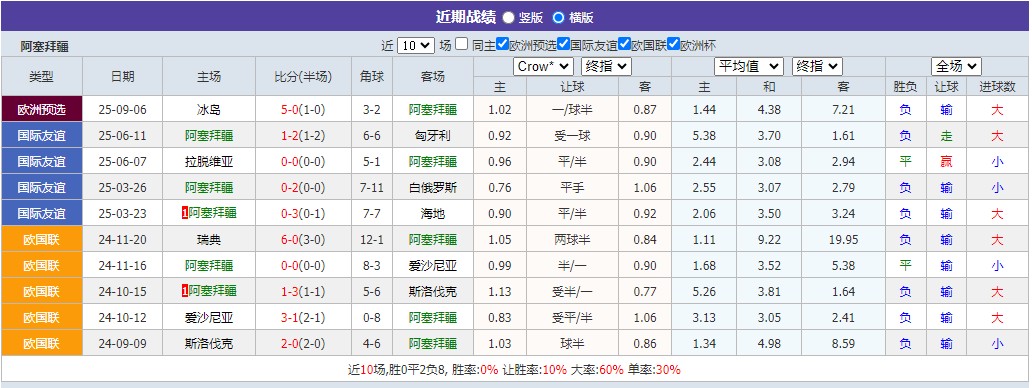Screen dimensions: 1032x388
Task: Open the 1-3(1-1) score link
Action: [303, 292]
